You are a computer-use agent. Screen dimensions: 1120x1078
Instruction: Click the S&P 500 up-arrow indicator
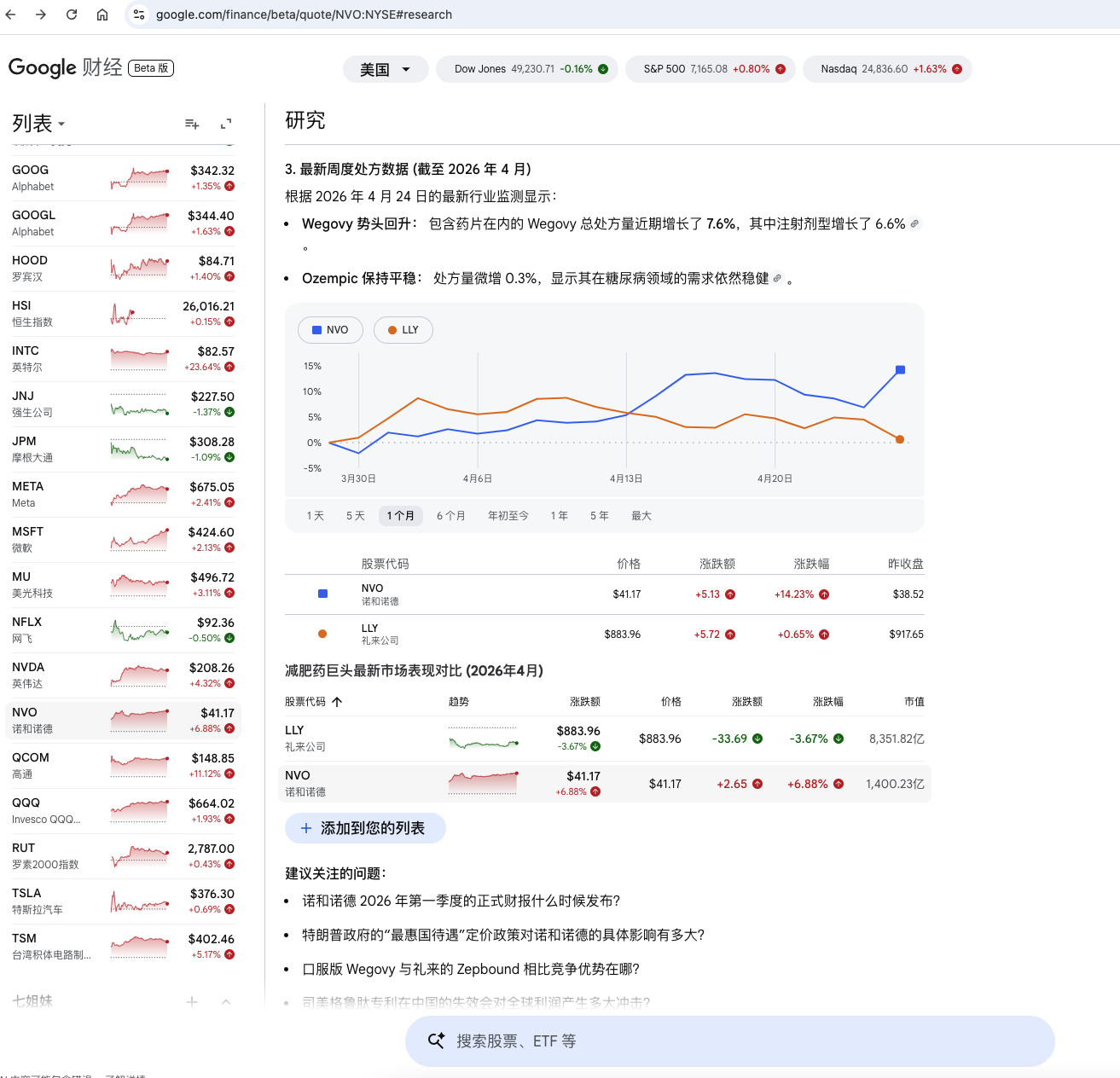coord(781,69)
